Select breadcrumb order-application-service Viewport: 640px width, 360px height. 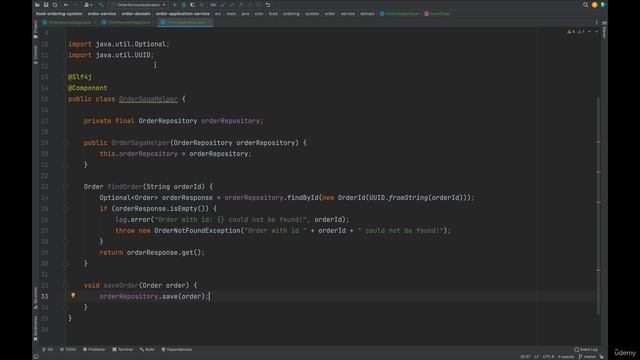click(x=182, y=13)
